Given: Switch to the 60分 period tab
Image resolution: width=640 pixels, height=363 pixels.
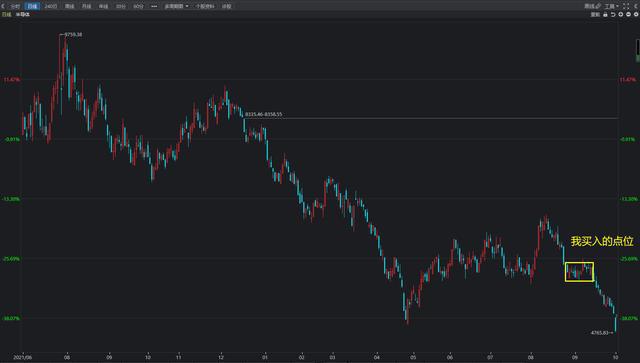Looking at the screenshot, I should (x=138, y=6).
